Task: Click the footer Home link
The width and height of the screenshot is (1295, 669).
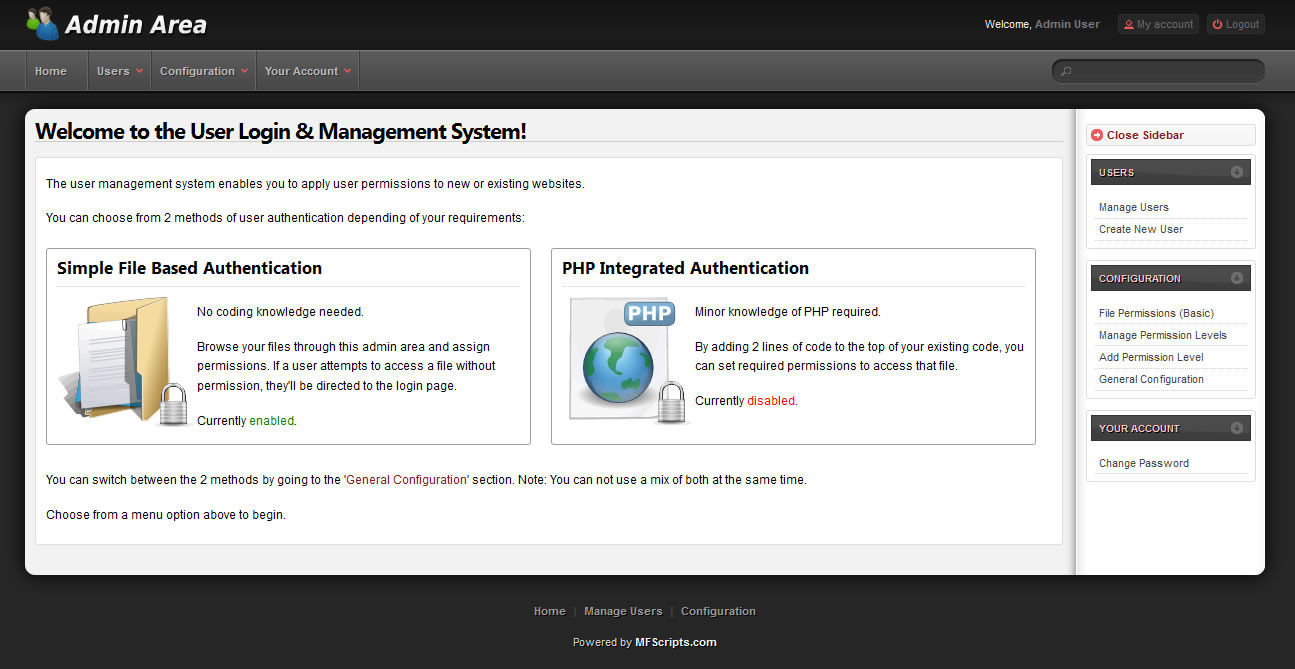Action: [549, 611]
